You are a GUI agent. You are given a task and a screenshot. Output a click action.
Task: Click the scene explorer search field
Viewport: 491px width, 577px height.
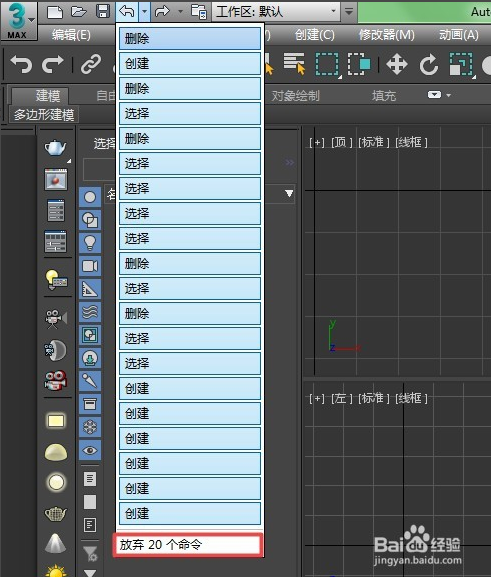[x=99, y=169]
